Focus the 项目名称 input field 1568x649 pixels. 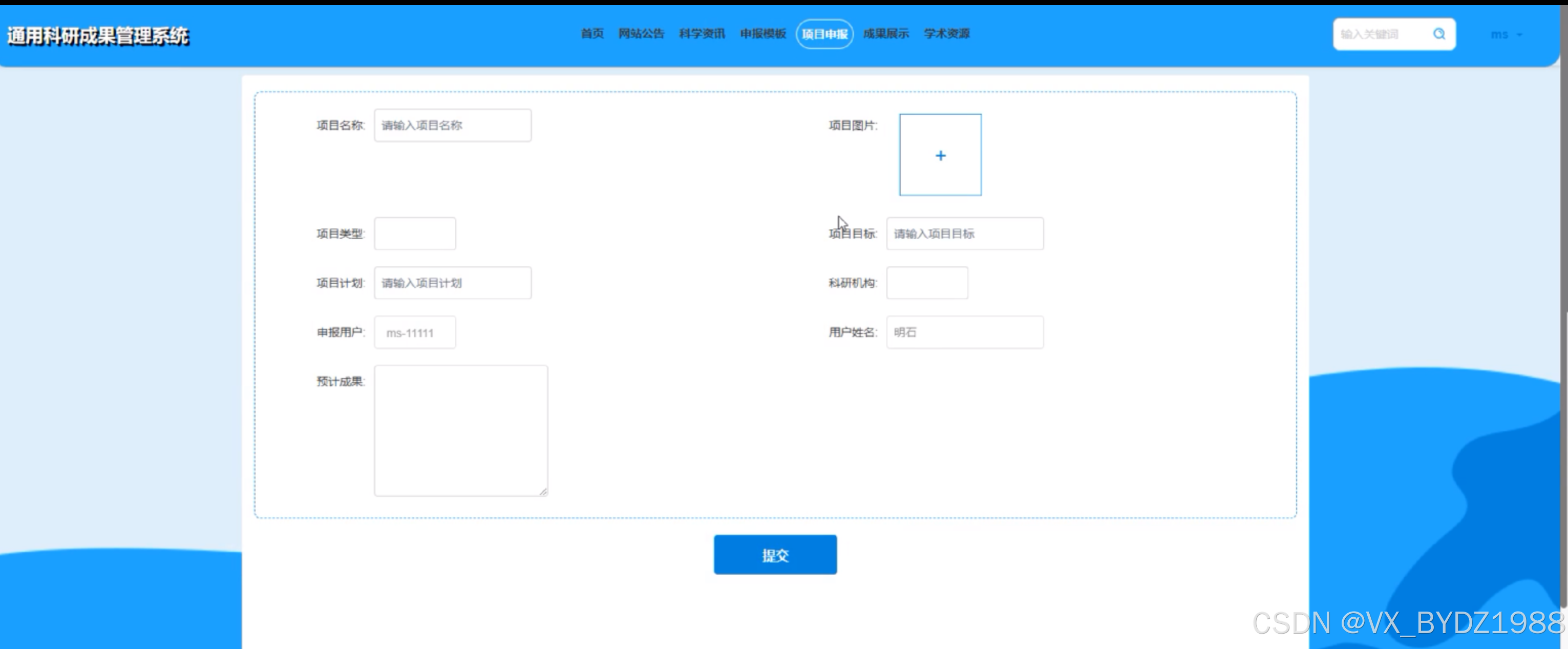(452, 125)
